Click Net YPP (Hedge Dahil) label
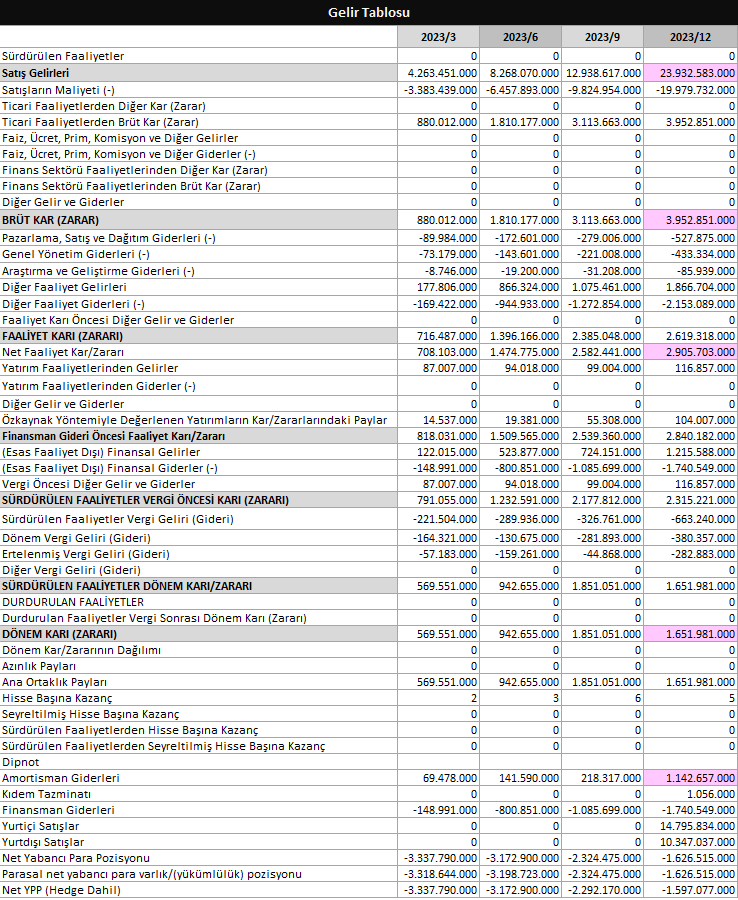Viewport: 738px width, 900px height. click(61, 891)
